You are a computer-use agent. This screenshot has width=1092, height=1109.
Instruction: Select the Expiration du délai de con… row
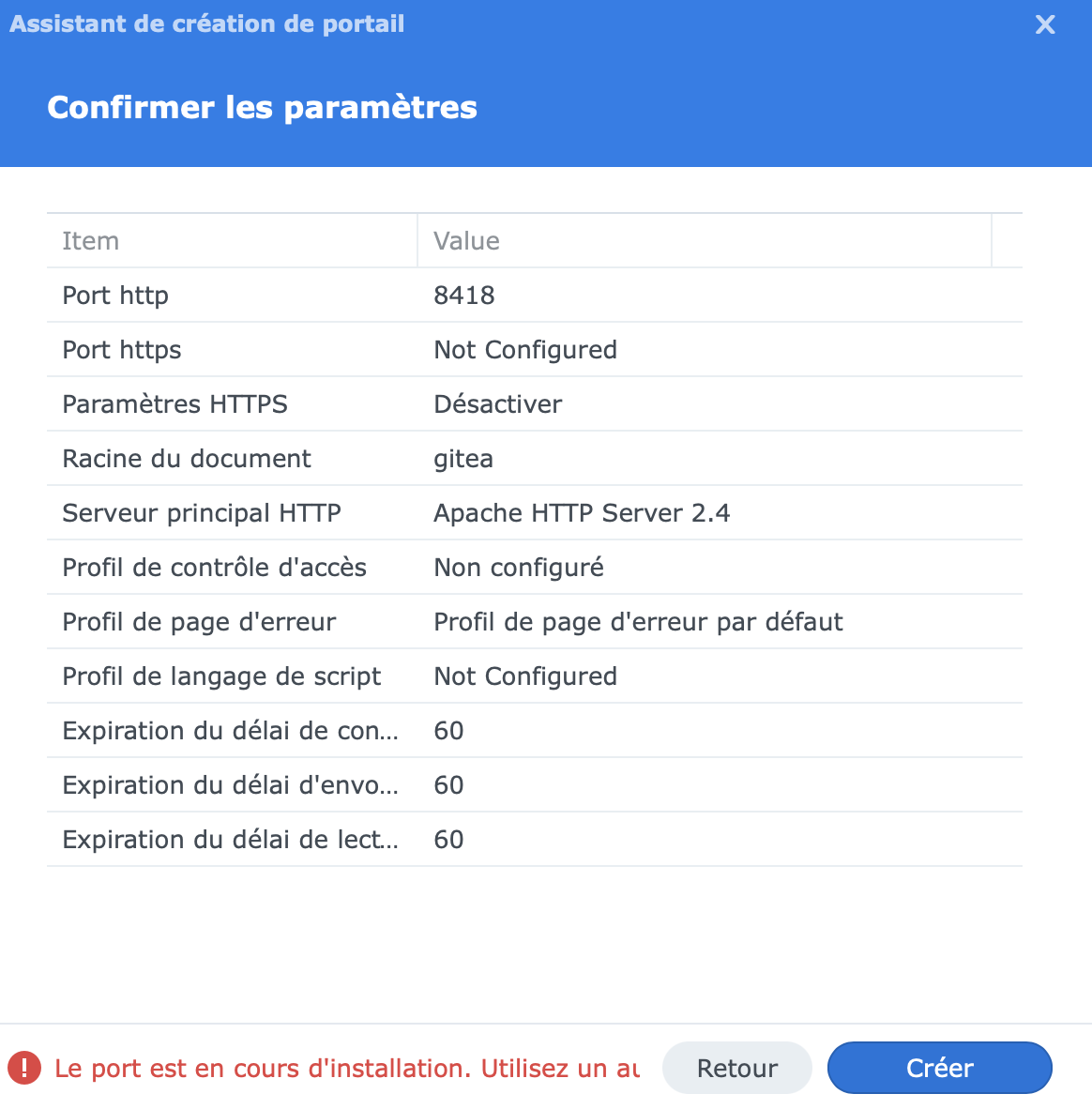(533, 731)
